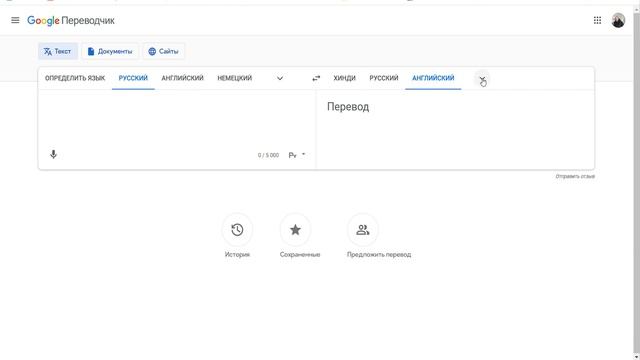
Task: Open the Google account avatar
Action: 618,20
